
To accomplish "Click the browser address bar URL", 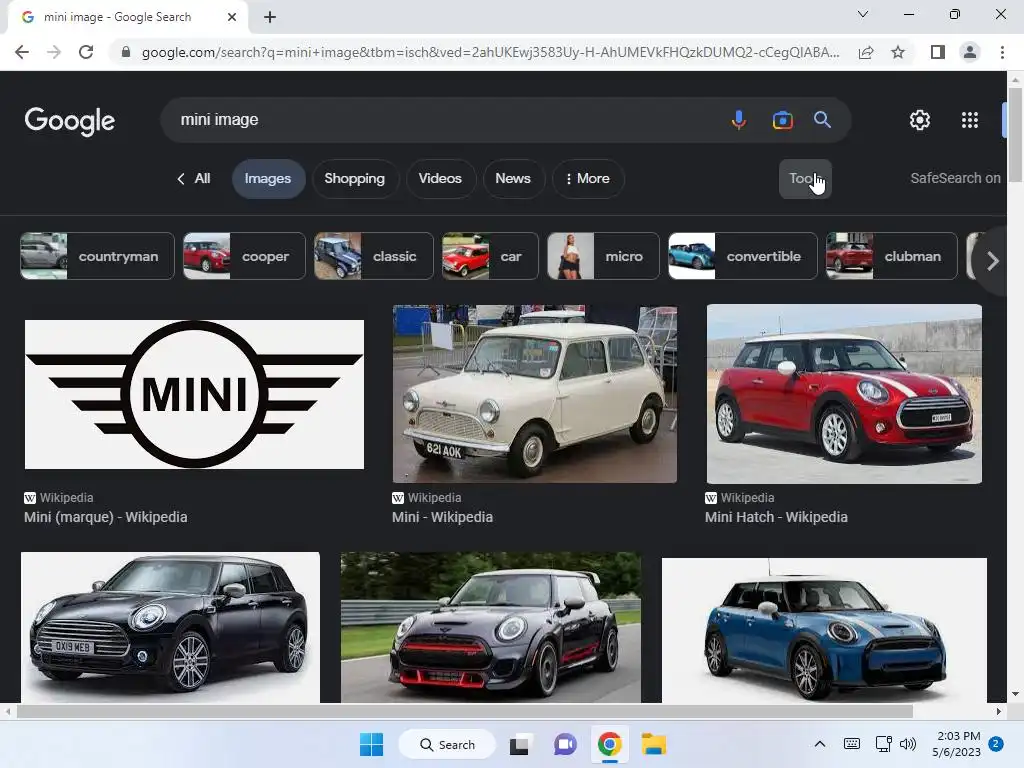I will click(490, 52).
